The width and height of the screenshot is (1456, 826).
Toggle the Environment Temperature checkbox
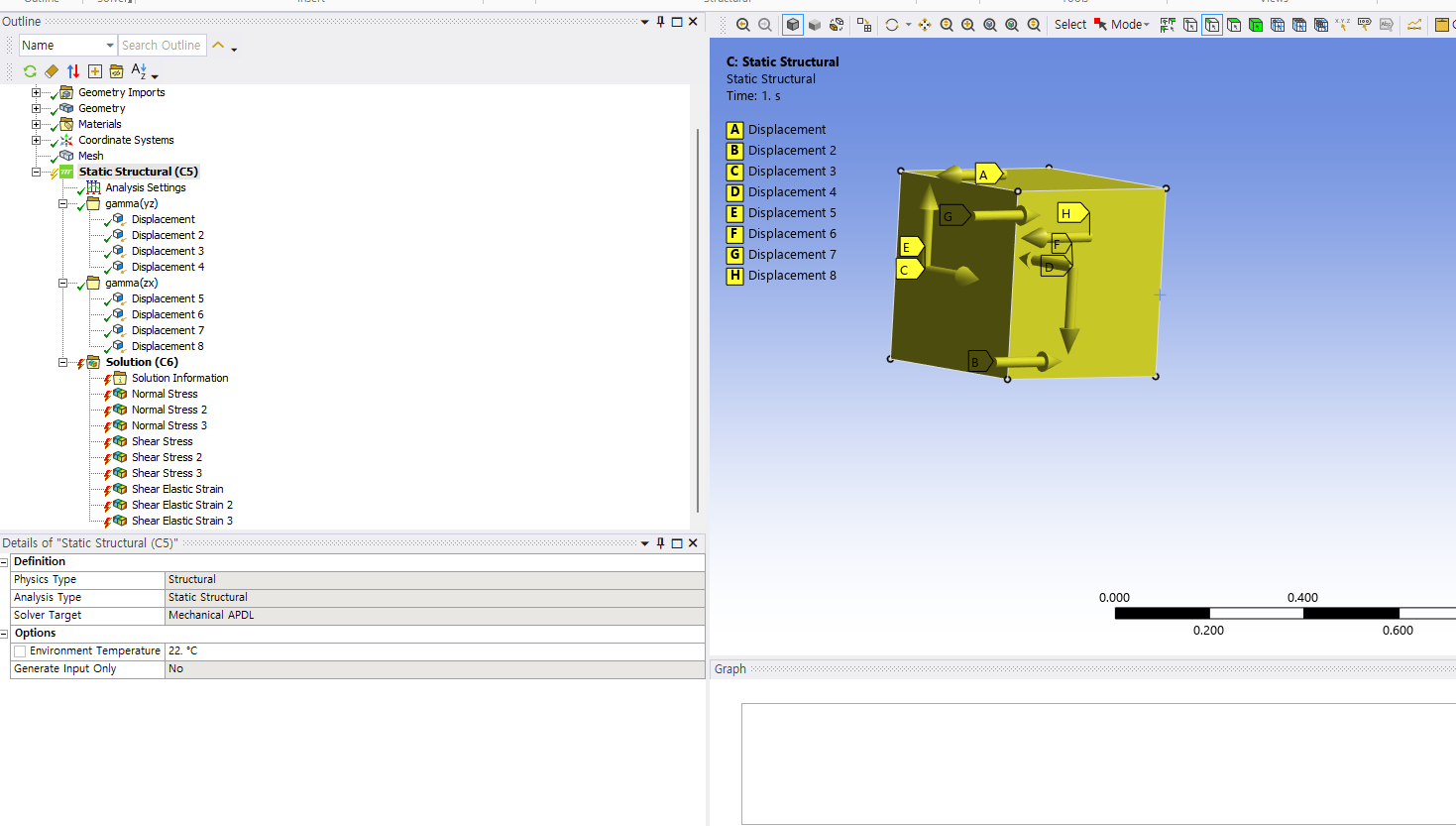pos(20,651)
